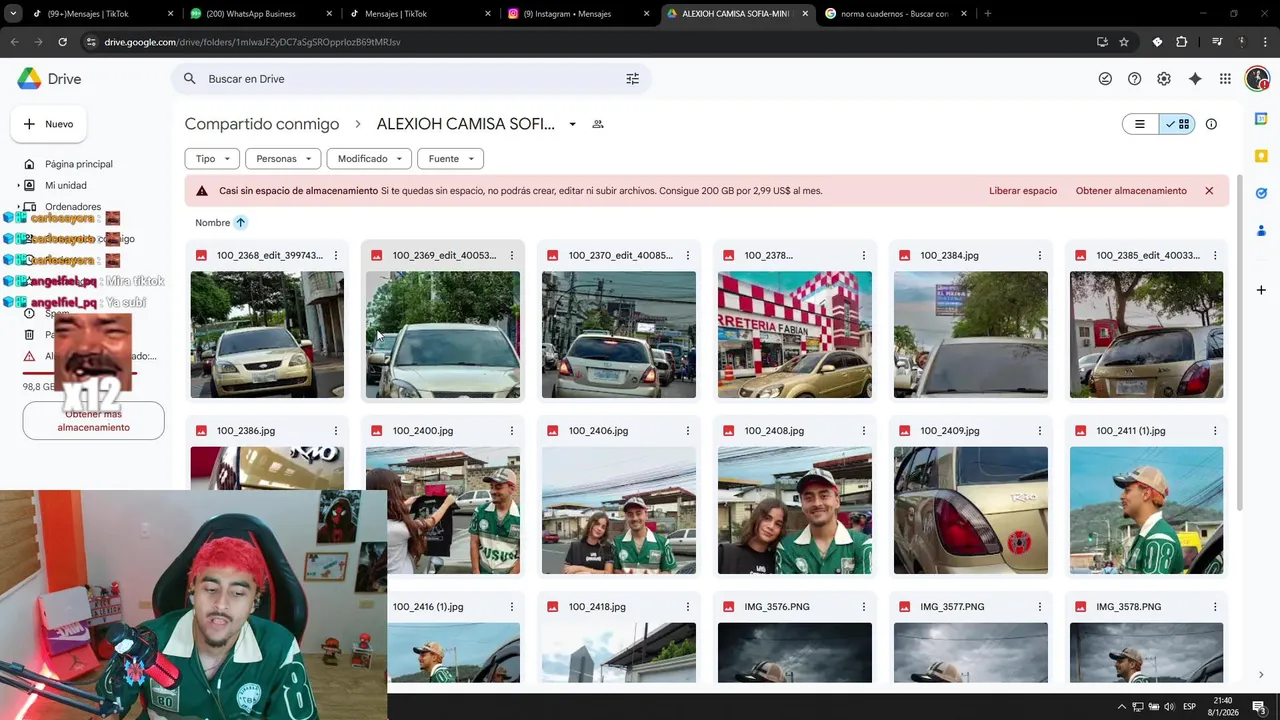Open thumbnail of 100_2370_edit traffic photo

point(618,335)
